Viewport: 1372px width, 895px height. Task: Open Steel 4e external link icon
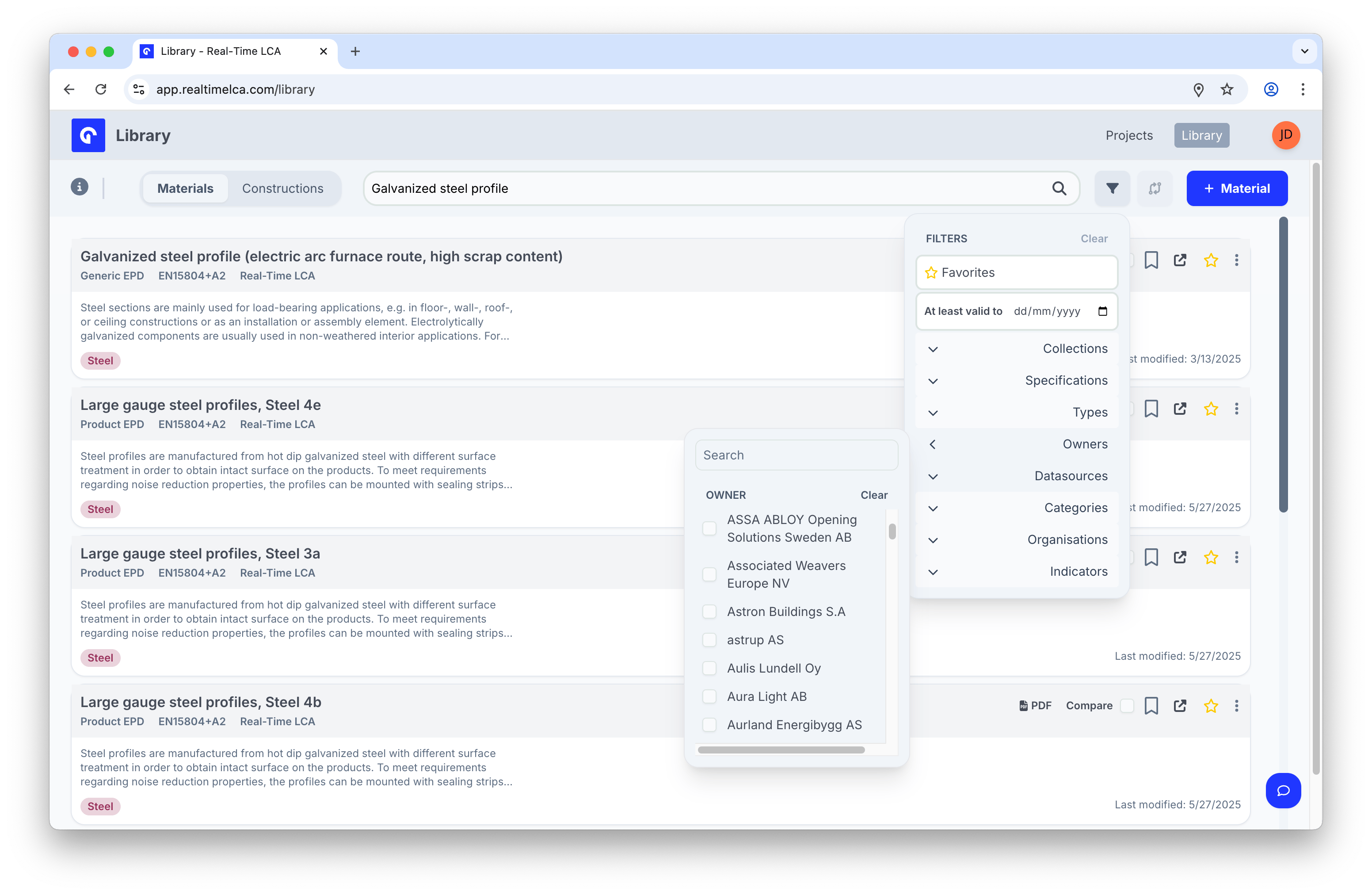(x=1180, y=409)
